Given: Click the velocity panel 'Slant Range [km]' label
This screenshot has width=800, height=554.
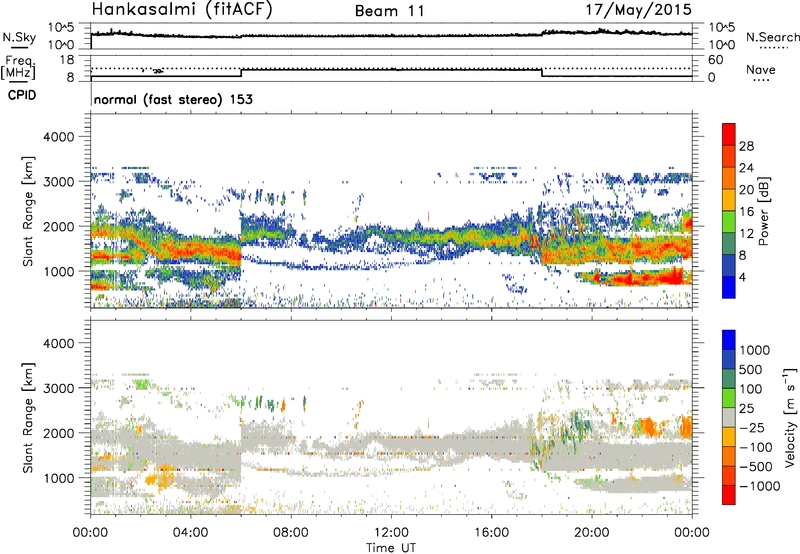Looking at the screenshot, I should [x=28, y=417].
